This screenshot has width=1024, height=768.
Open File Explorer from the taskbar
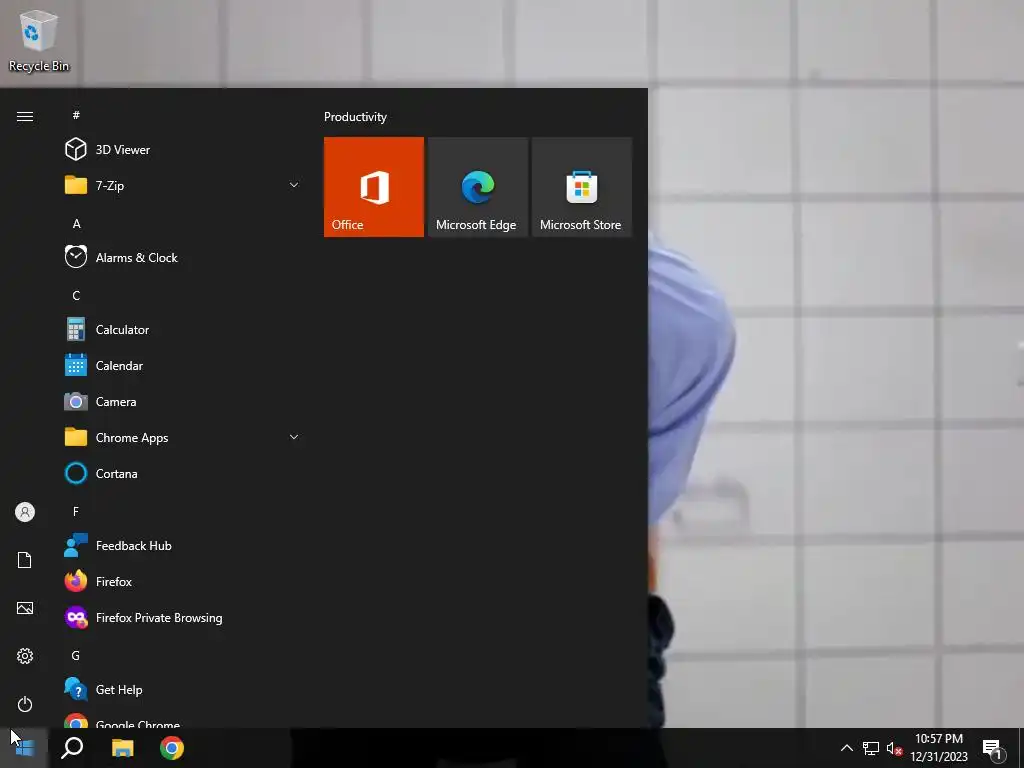122,748
